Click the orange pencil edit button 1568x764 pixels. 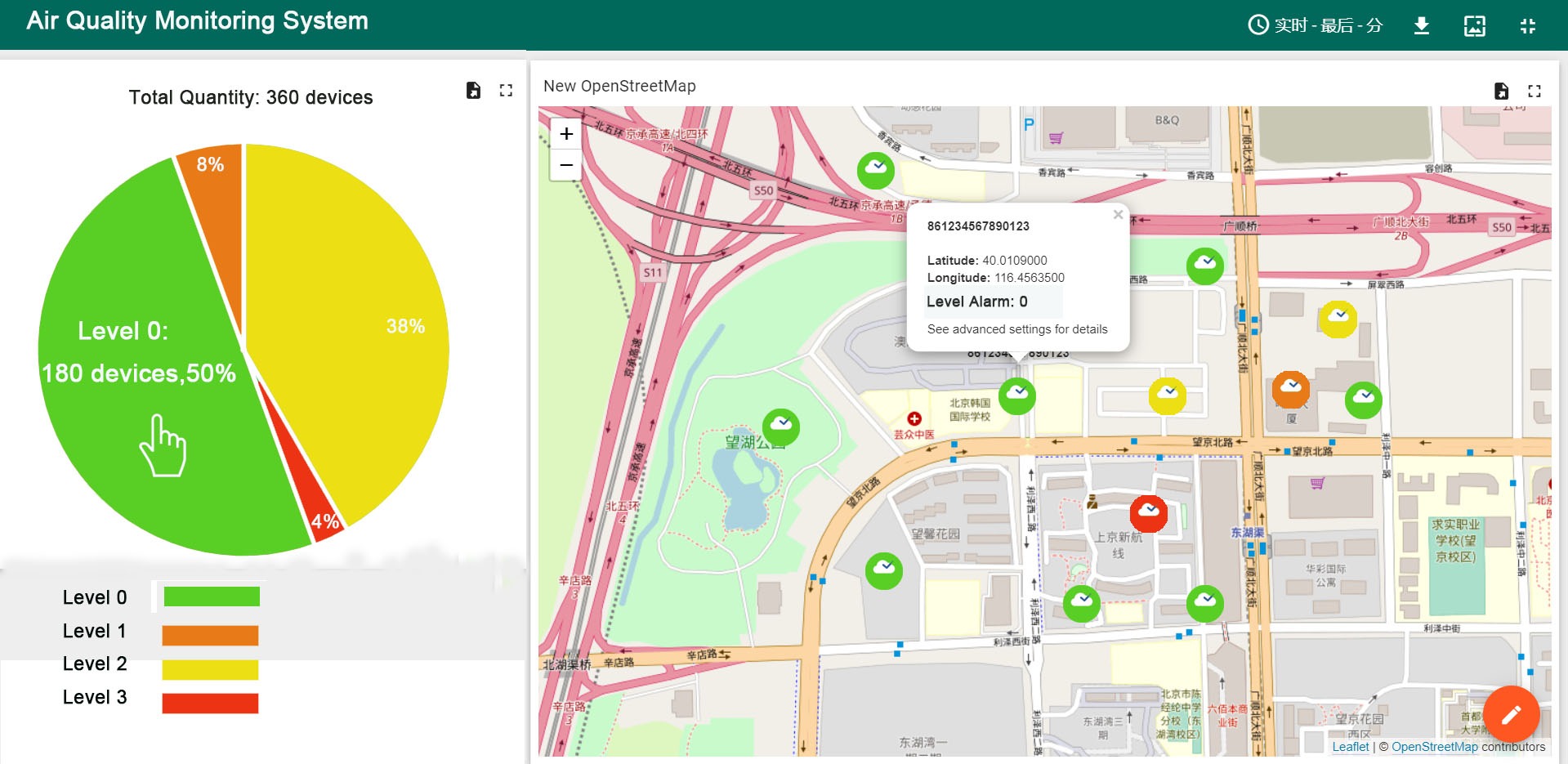(x=1511, y=715)
